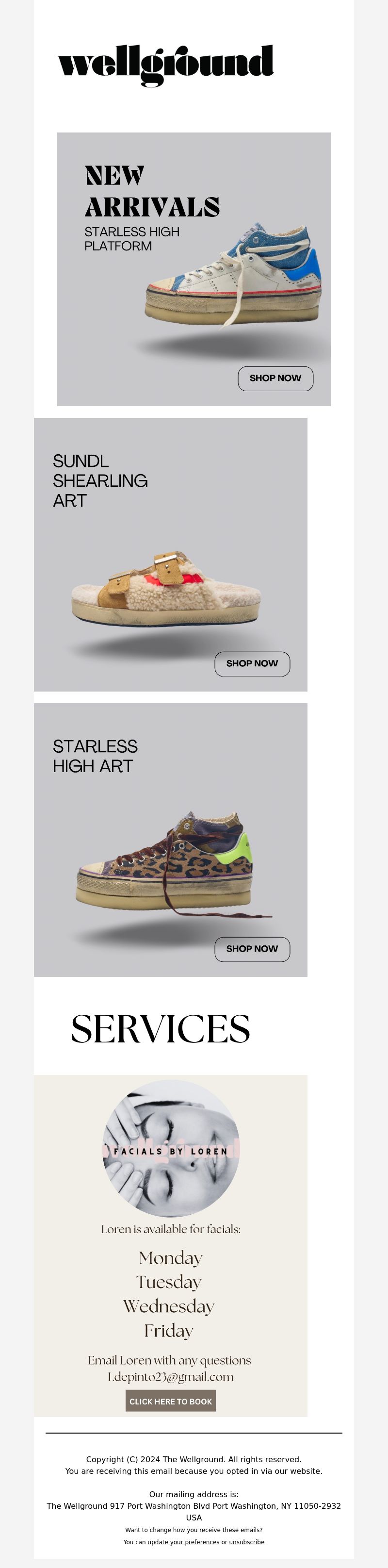
Task: Click the Sundl Shearling Art title
Action: tap(100, 481)
